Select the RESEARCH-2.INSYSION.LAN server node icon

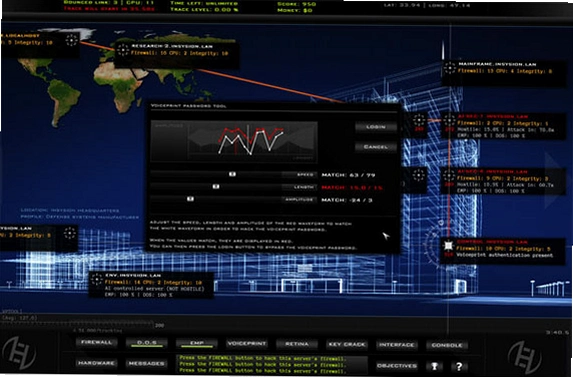(x=123, y=50)
